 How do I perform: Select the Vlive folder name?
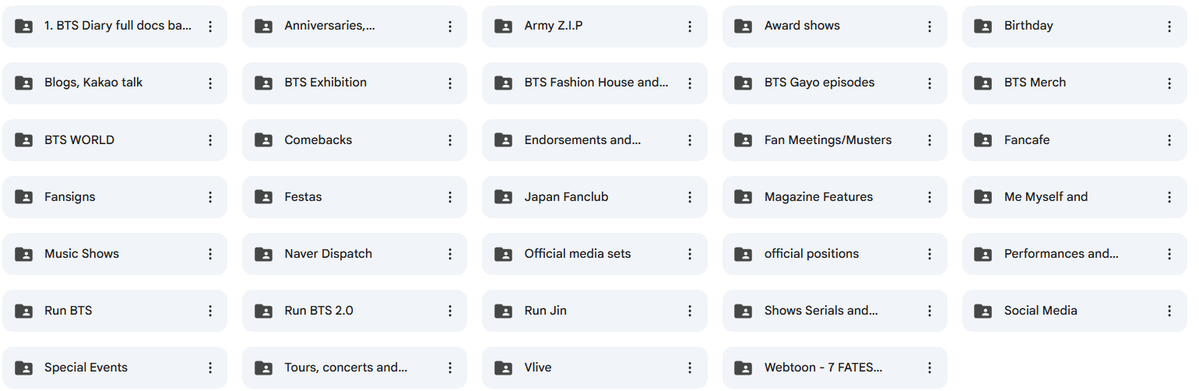538,368
